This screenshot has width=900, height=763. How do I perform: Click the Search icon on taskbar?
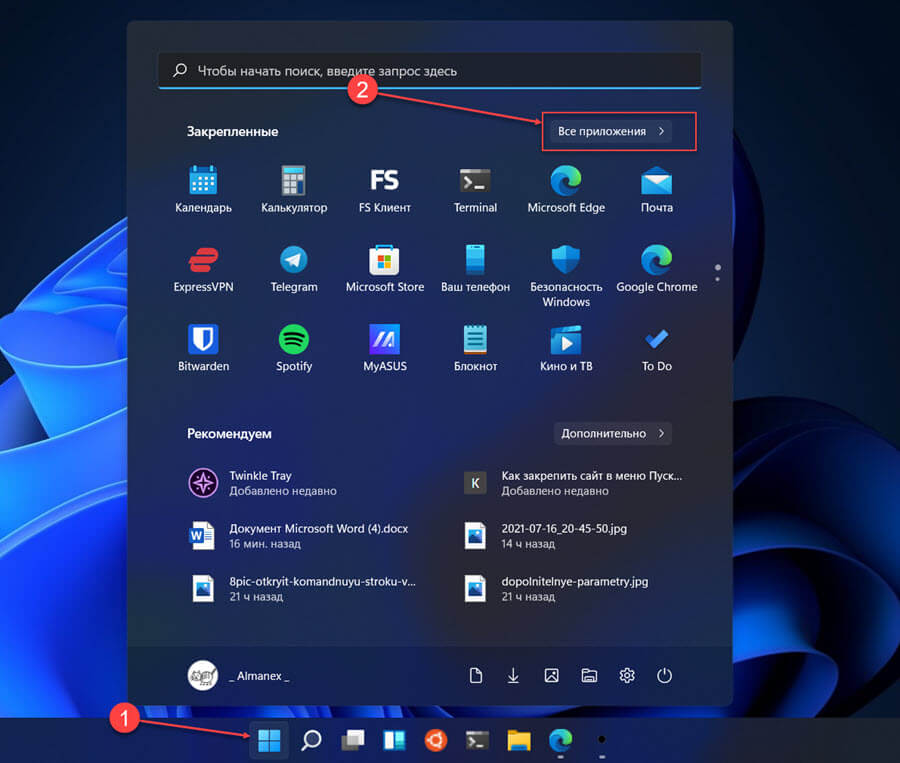pyautogui.click(x=311, y=740)
